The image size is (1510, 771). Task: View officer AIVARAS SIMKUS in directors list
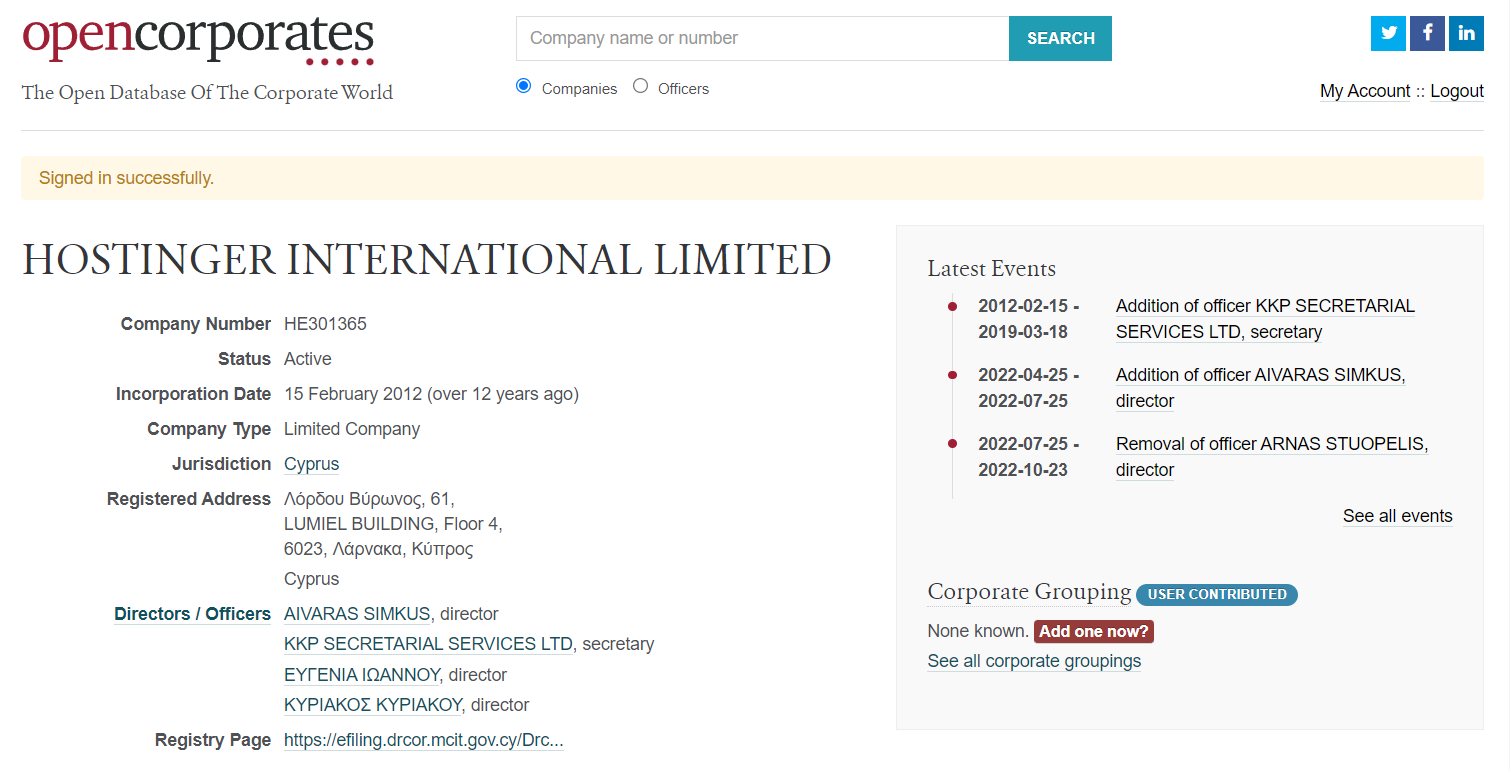click(x=357, y=614)
